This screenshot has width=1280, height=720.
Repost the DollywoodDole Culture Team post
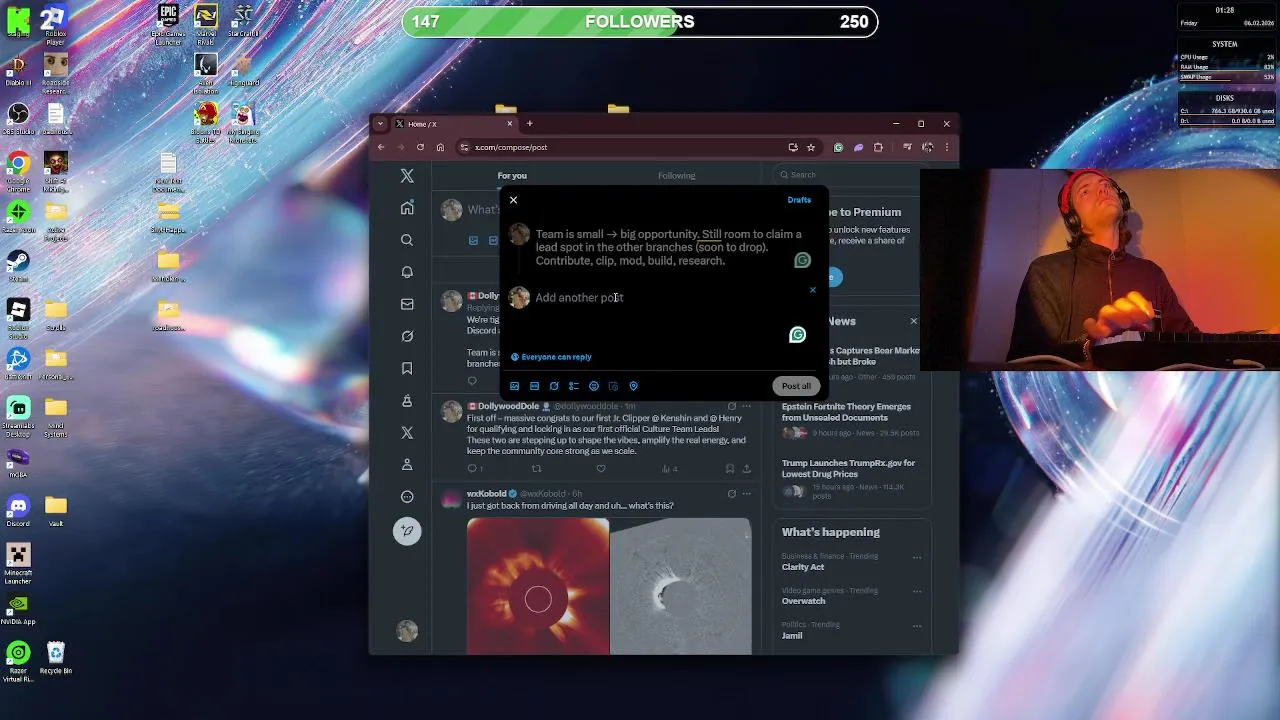coord(536,468)
